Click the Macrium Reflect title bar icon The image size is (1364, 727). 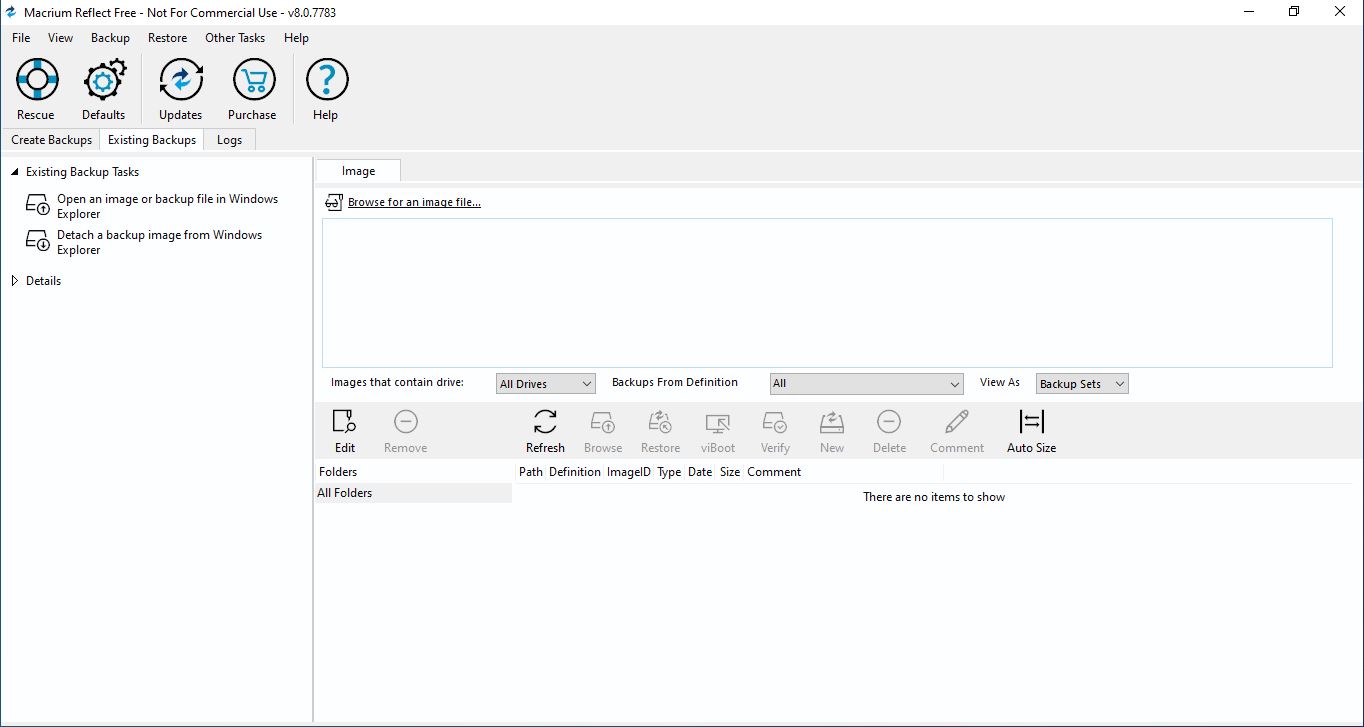(11, 12)
